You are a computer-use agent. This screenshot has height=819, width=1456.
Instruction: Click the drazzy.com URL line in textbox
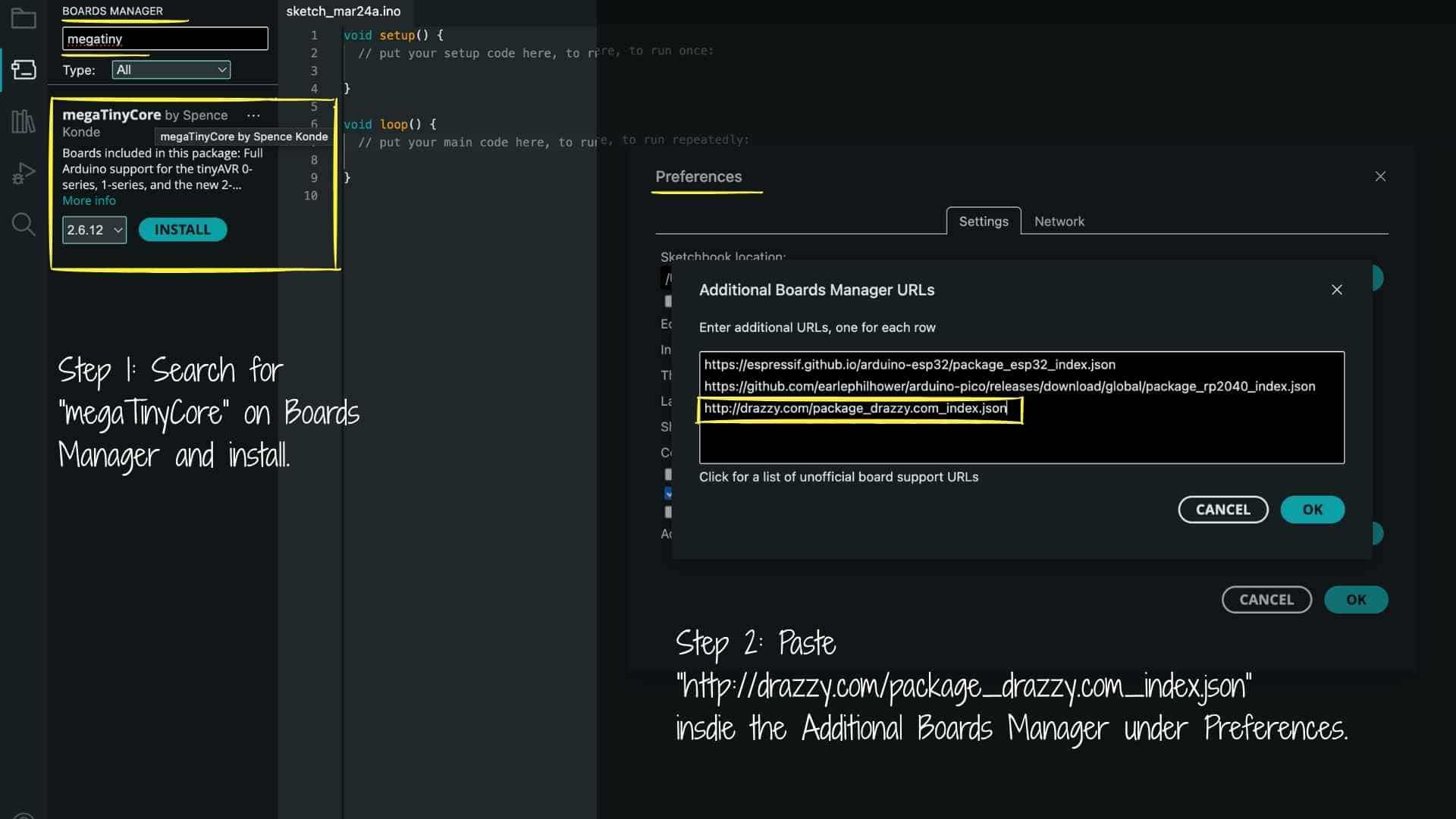[855, 409]
